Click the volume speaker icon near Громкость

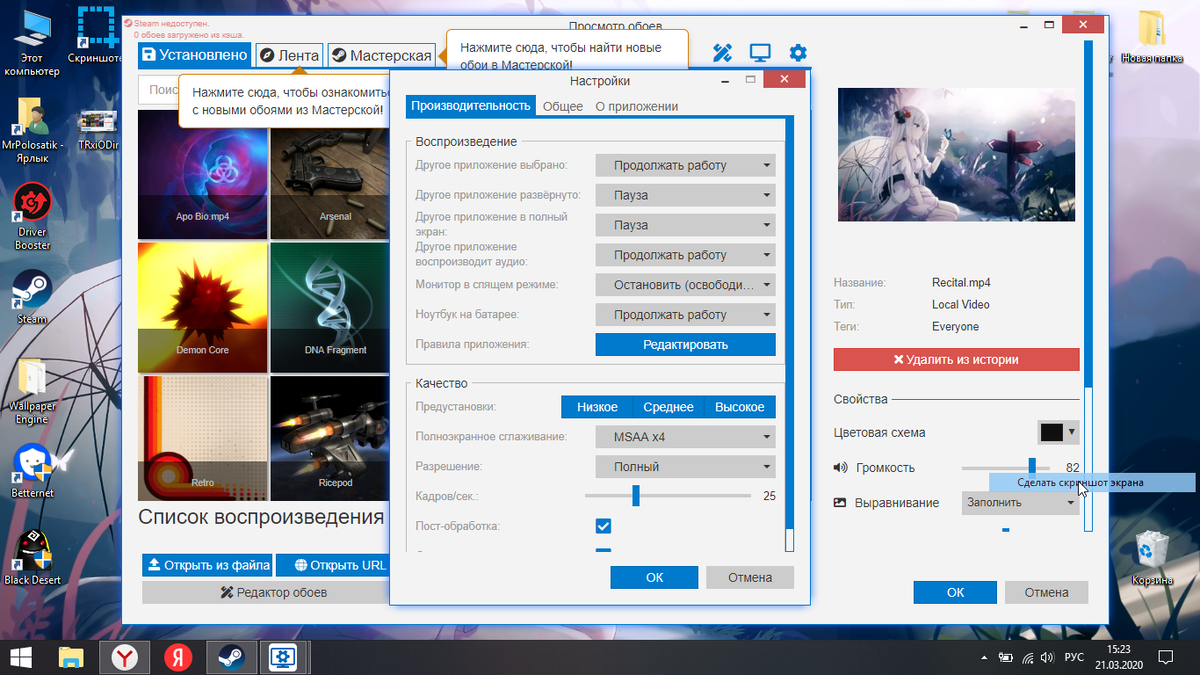pos(840,467)
